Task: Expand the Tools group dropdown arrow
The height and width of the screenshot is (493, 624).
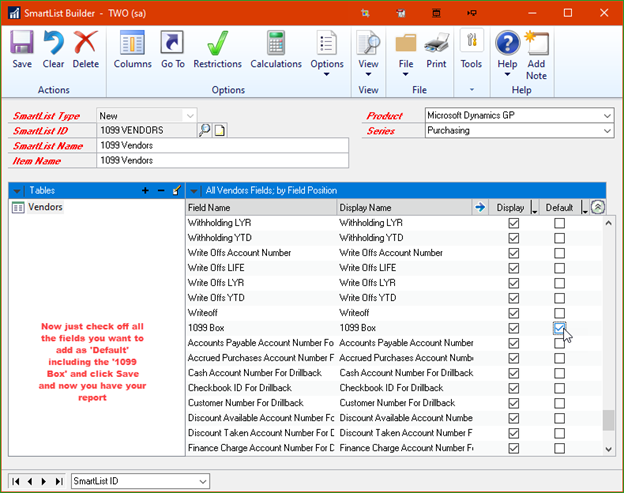Action: [x=472, y=90]
